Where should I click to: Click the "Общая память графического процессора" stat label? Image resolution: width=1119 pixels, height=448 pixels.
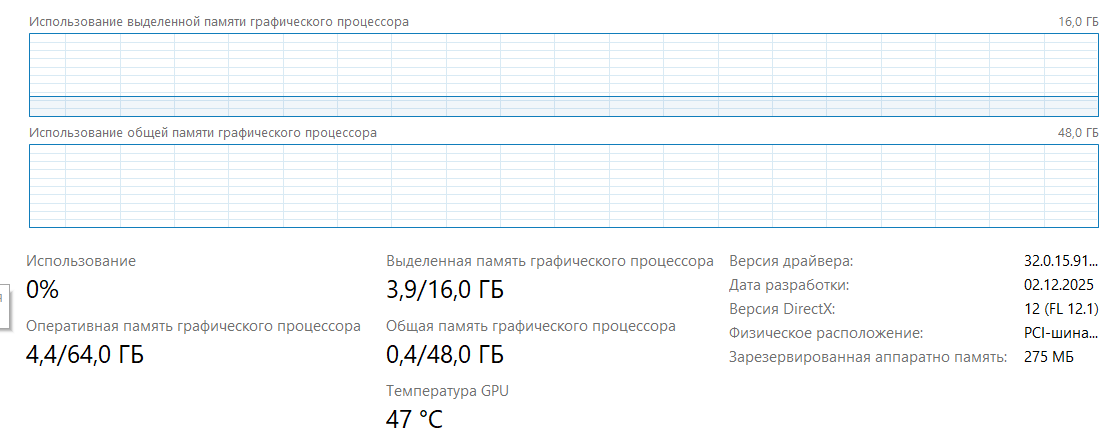(x=531, y=326)
